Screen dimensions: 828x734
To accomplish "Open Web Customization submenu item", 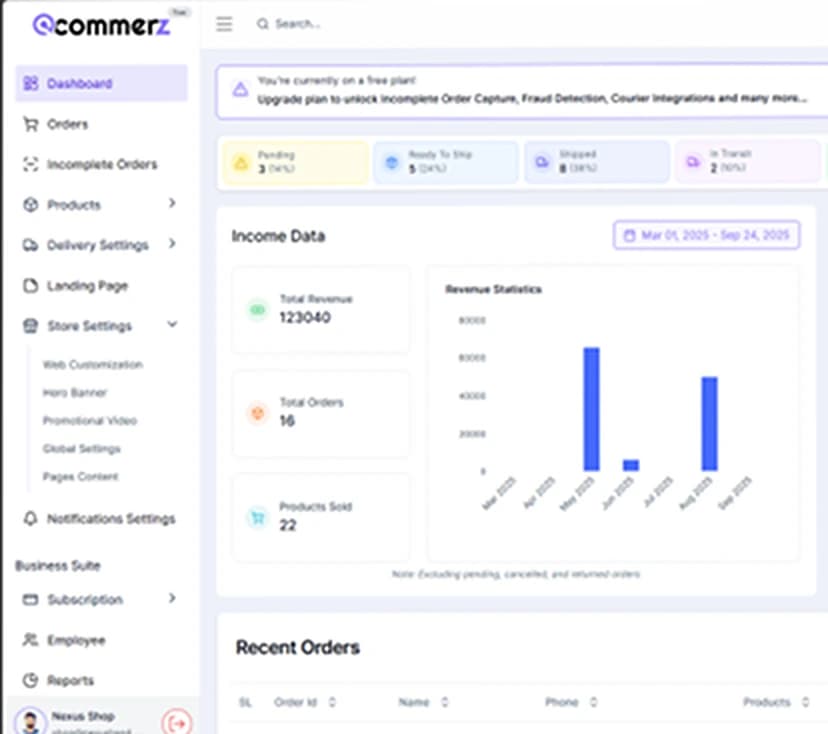I will click(x=92, y=364).
